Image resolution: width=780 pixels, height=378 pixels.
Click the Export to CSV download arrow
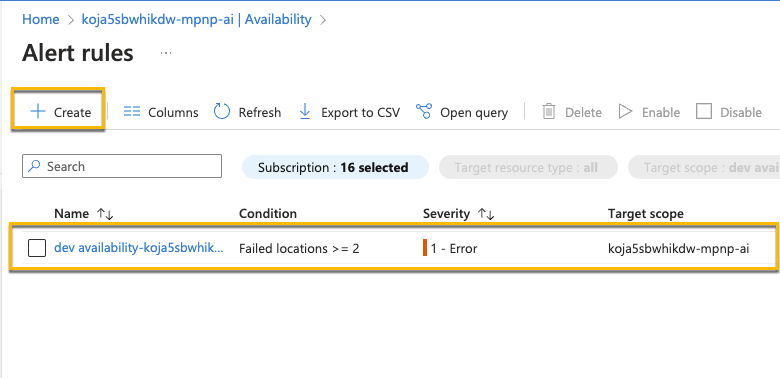point(304,111)
